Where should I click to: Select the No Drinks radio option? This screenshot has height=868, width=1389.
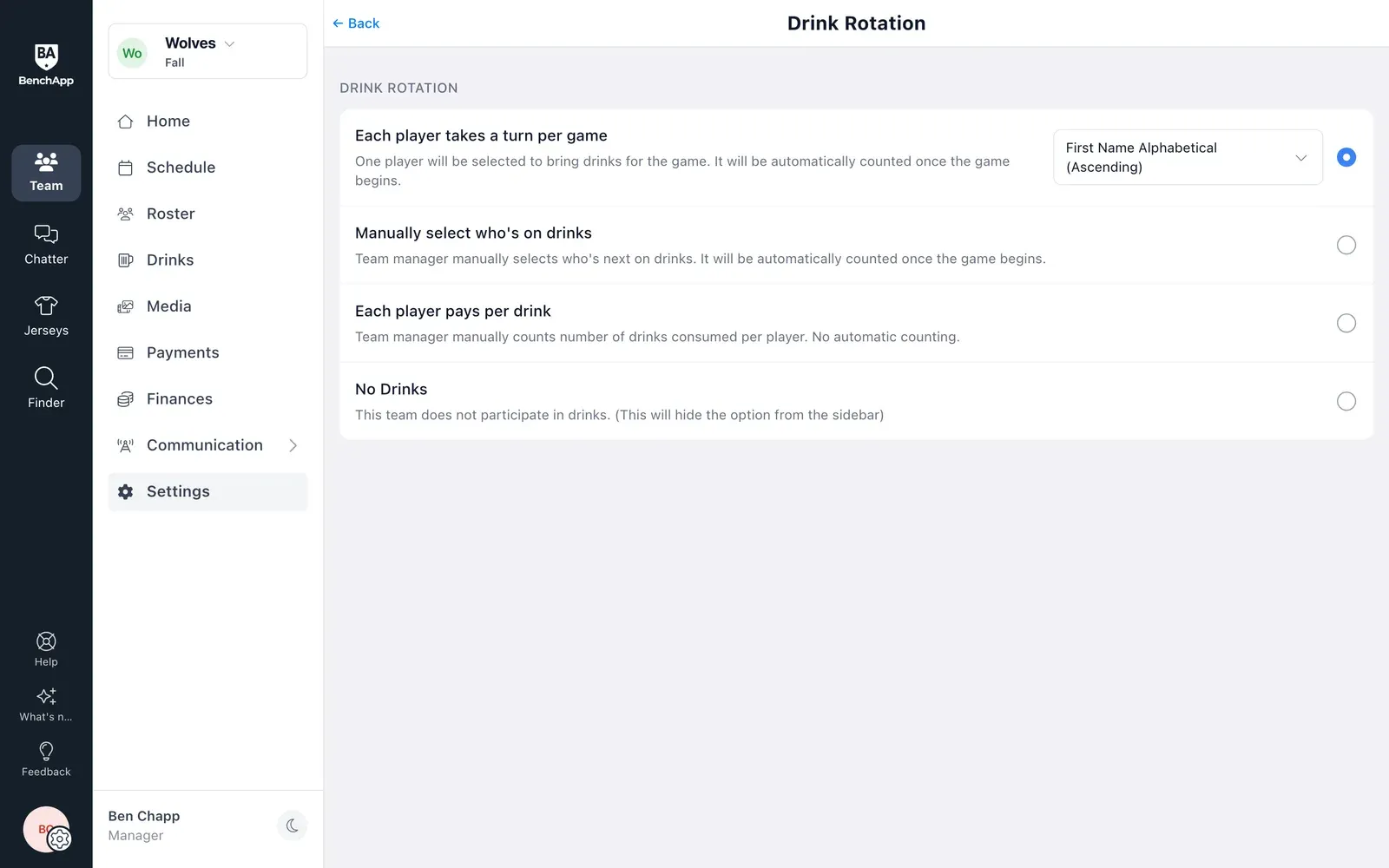coord(1346,401)
